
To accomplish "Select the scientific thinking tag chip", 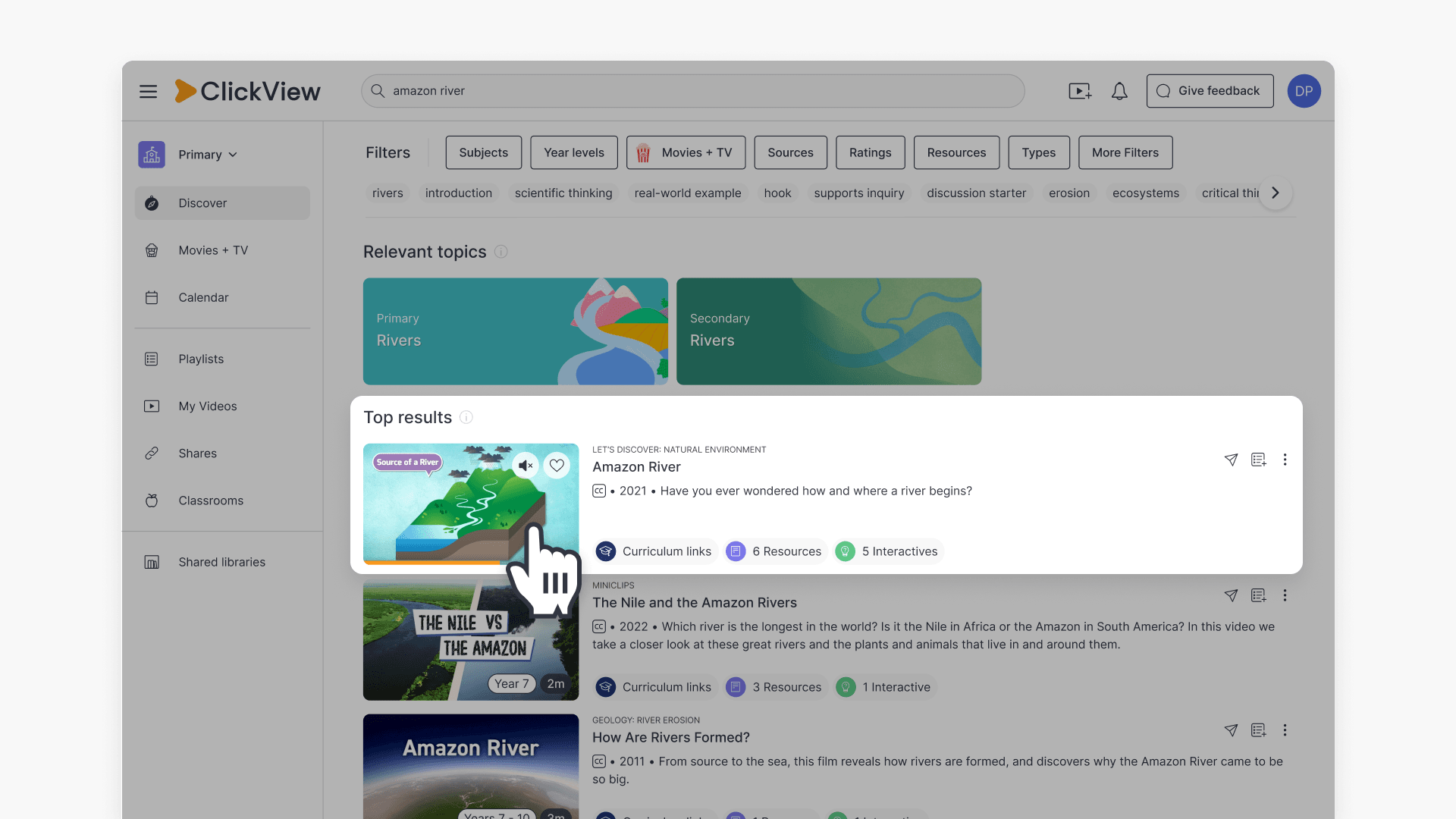I will [x=563, y=193].
